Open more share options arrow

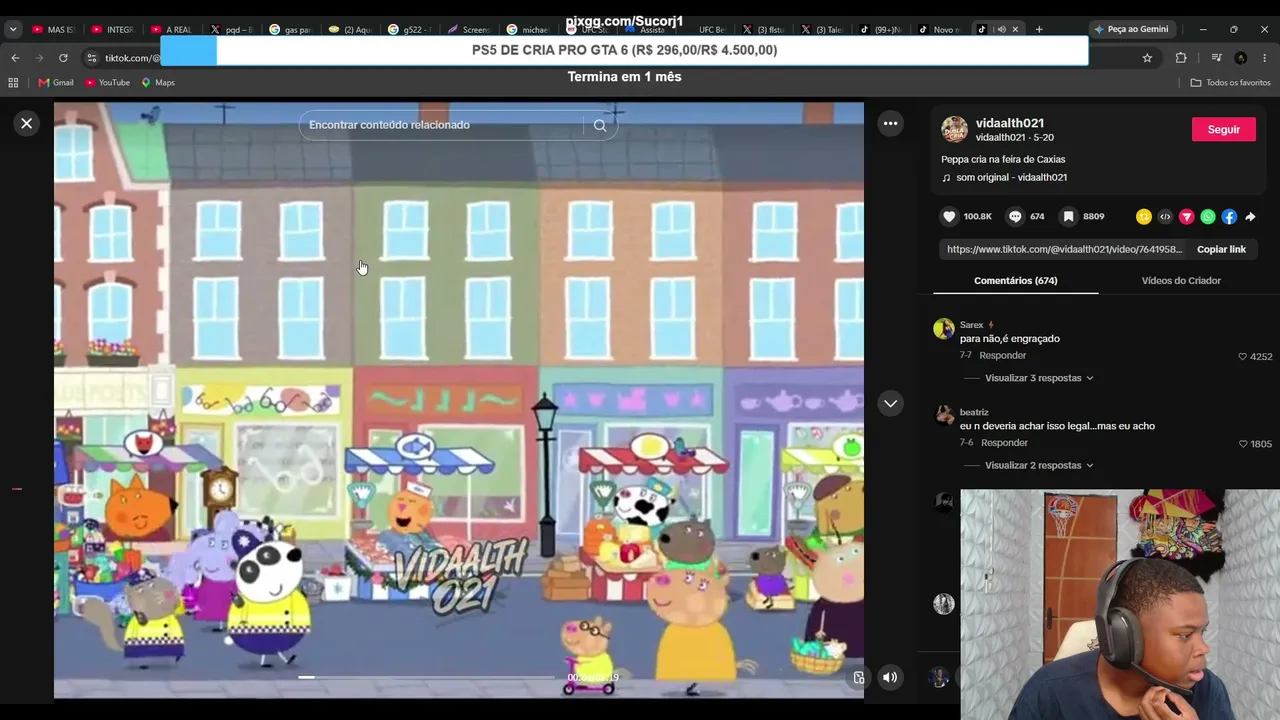pos(1250,216)
